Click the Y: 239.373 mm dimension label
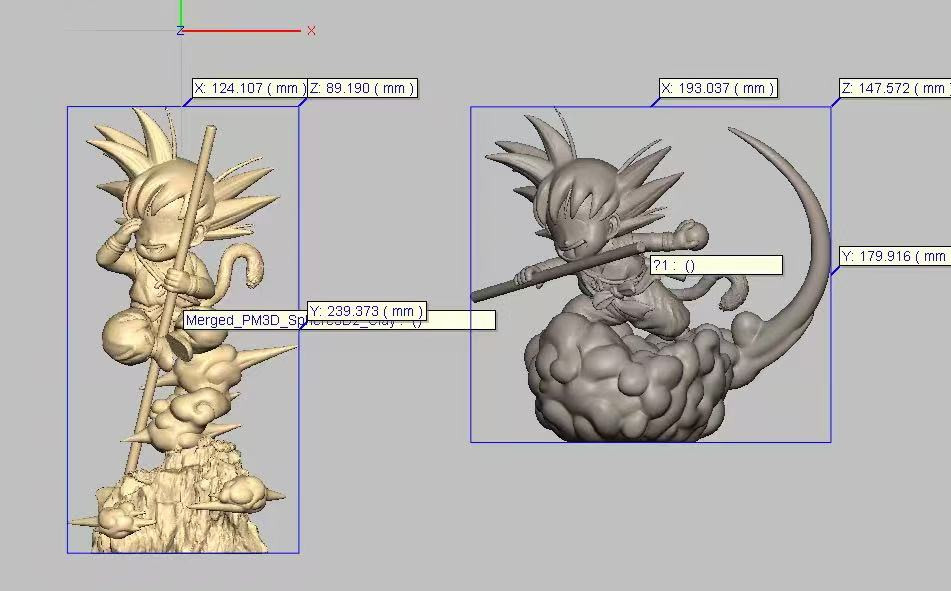Screen dimensions: 951x591 coord(366,311)
